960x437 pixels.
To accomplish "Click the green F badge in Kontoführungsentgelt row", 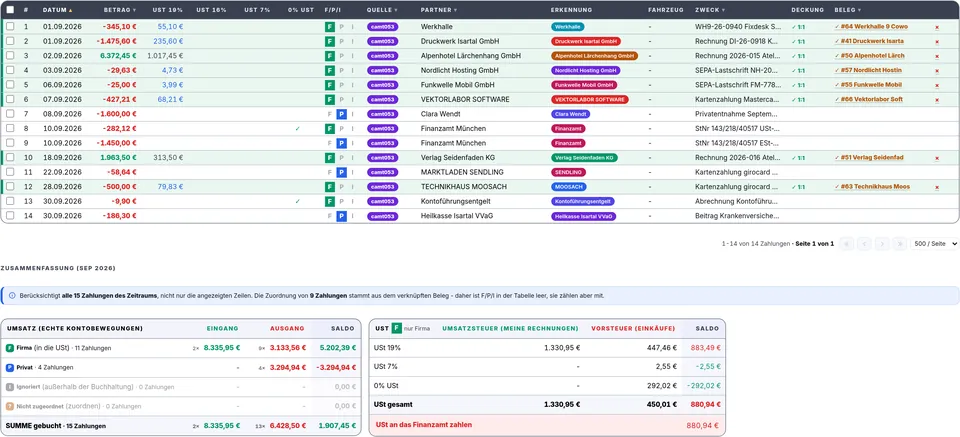I will point(329,201).
